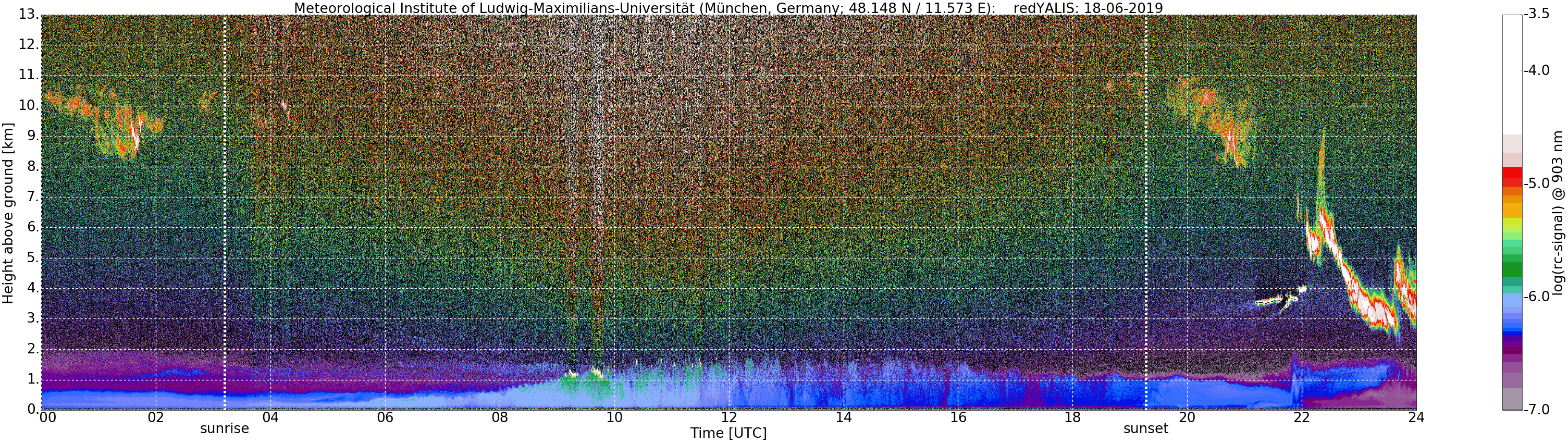Click the '10.' height axis tick label
Viewport: 1568px width, 443px height.
pos(28,105)
